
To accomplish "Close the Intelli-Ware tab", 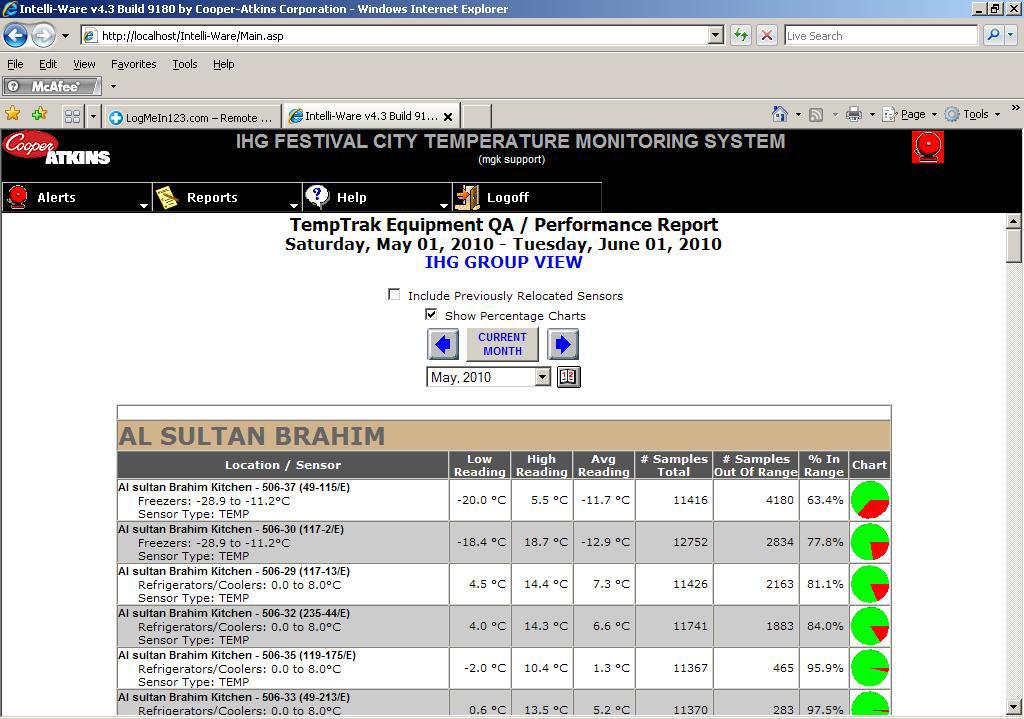I will point(448,117).
